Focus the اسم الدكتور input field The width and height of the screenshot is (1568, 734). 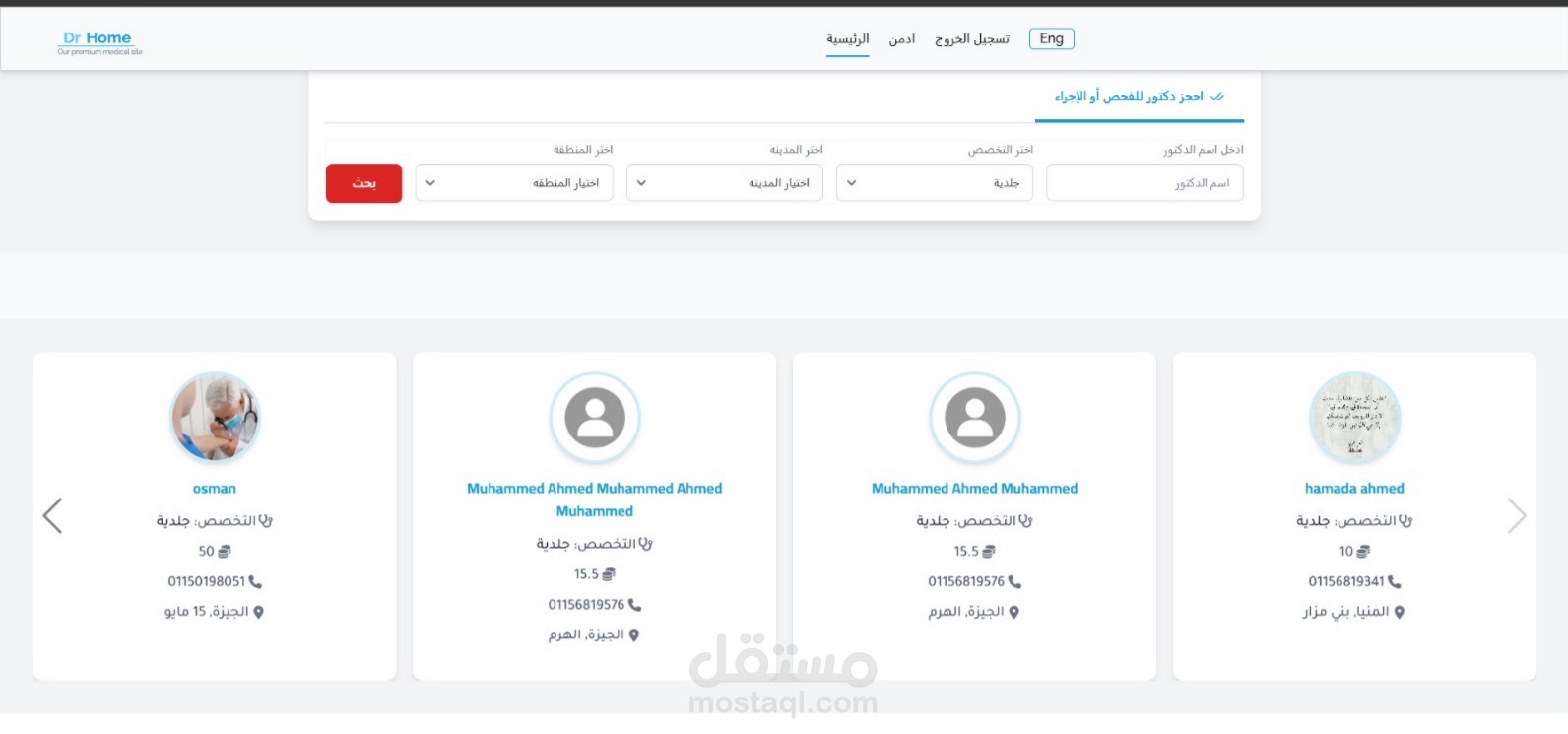pos(1144,183)
